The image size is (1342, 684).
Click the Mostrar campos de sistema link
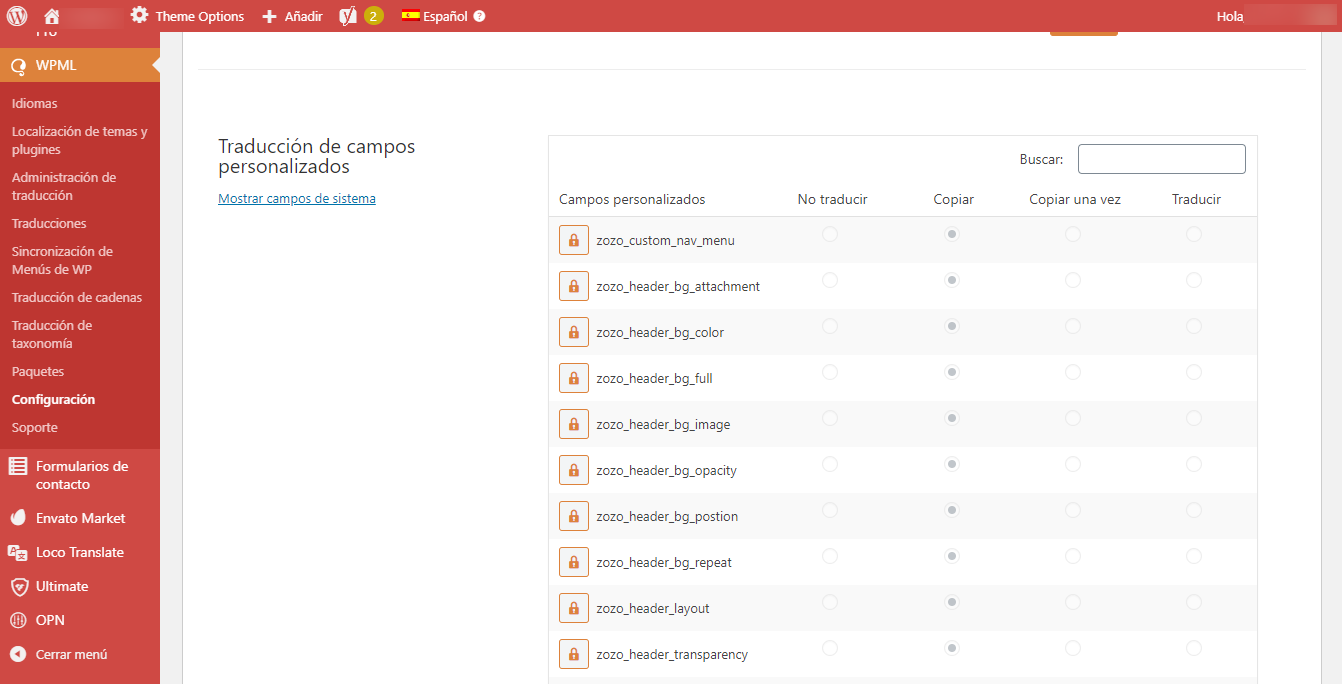click(x=297, y=198)
